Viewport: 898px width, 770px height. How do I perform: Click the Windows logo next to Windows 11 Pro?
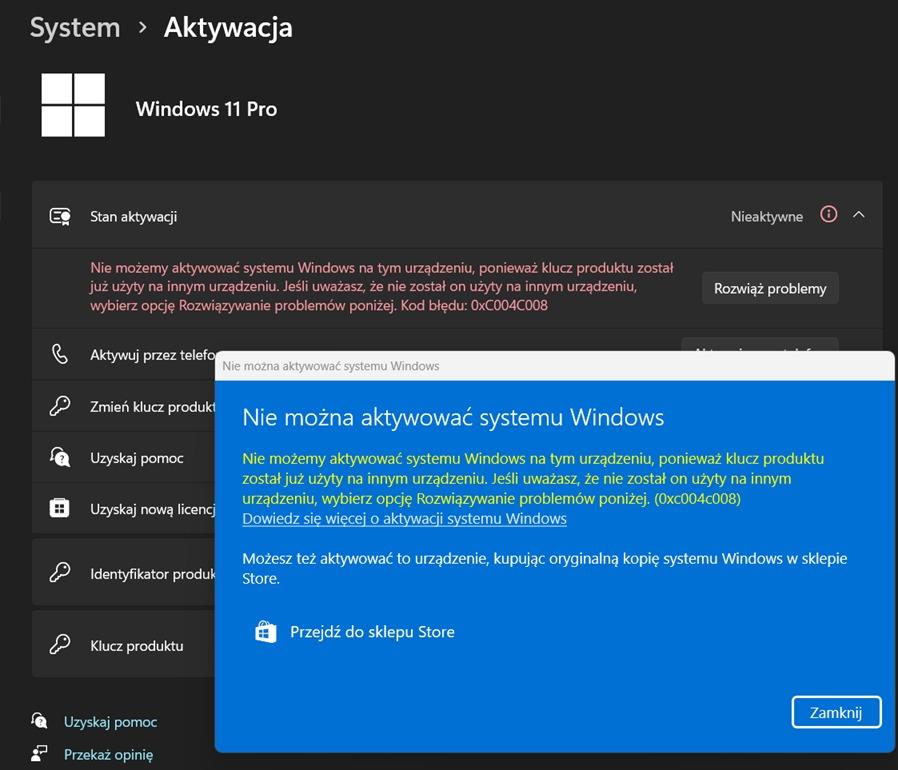coord(73,105)
